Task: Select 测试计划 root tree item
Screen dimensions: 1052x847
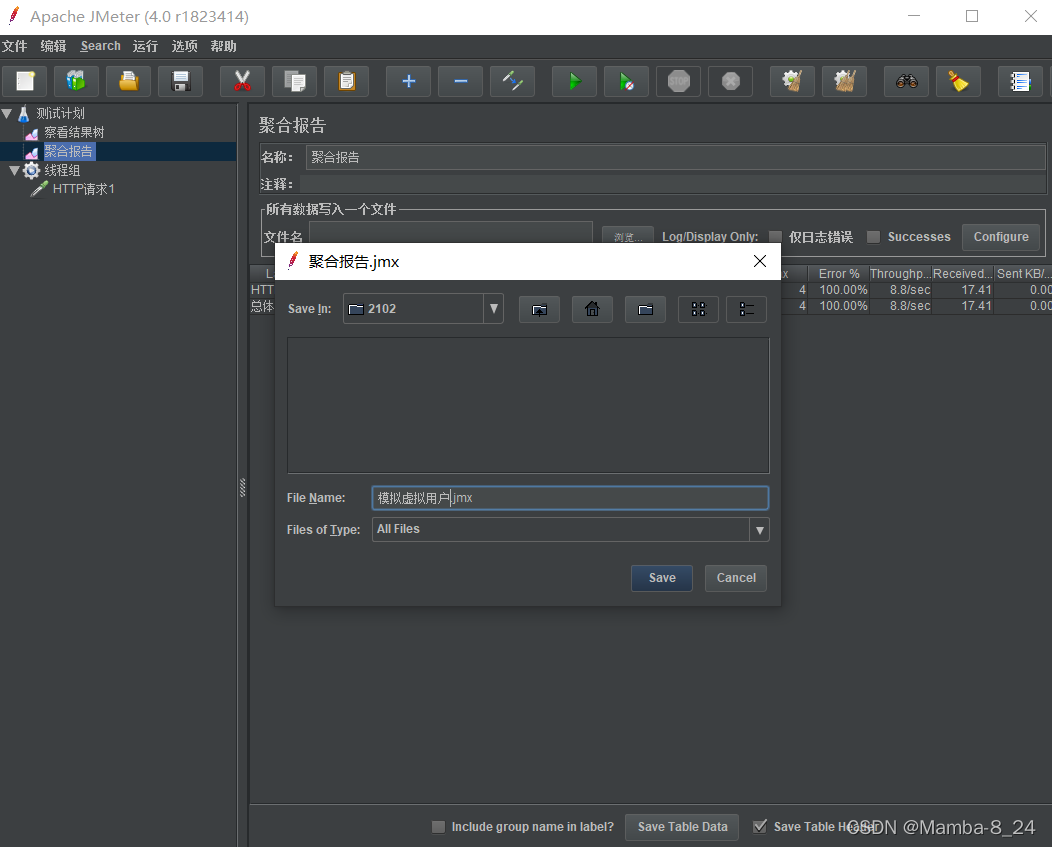Action: [x=60, y=113]
